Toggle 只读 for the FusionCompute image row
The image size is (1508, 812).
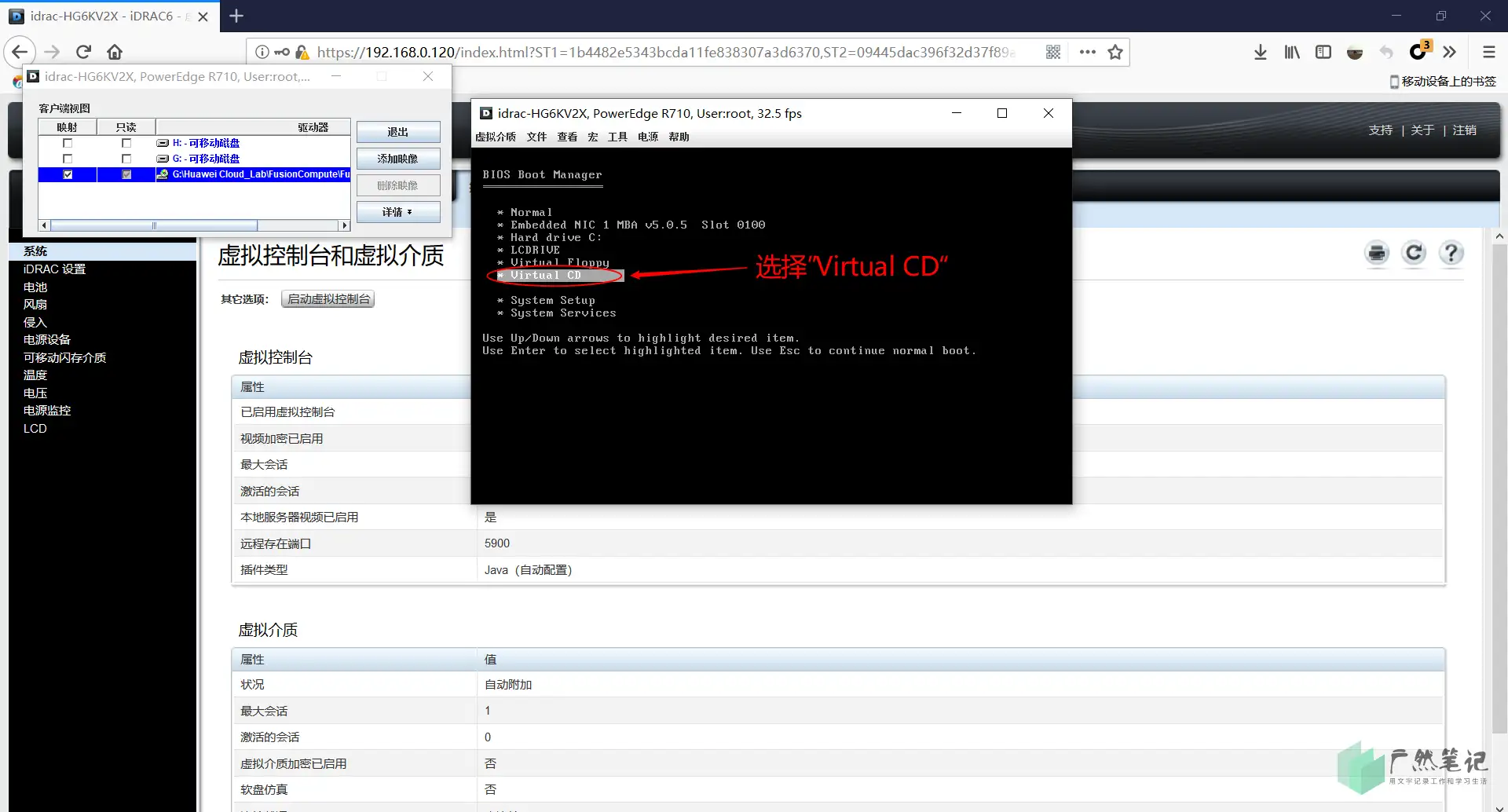click(126, 174)
